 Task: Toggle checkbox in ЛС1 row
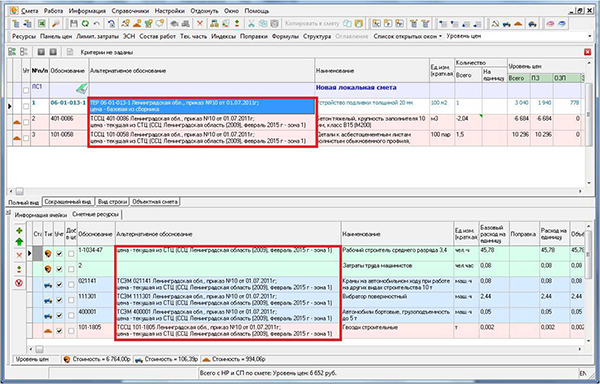pyautogui.click(x=26, y=91)
